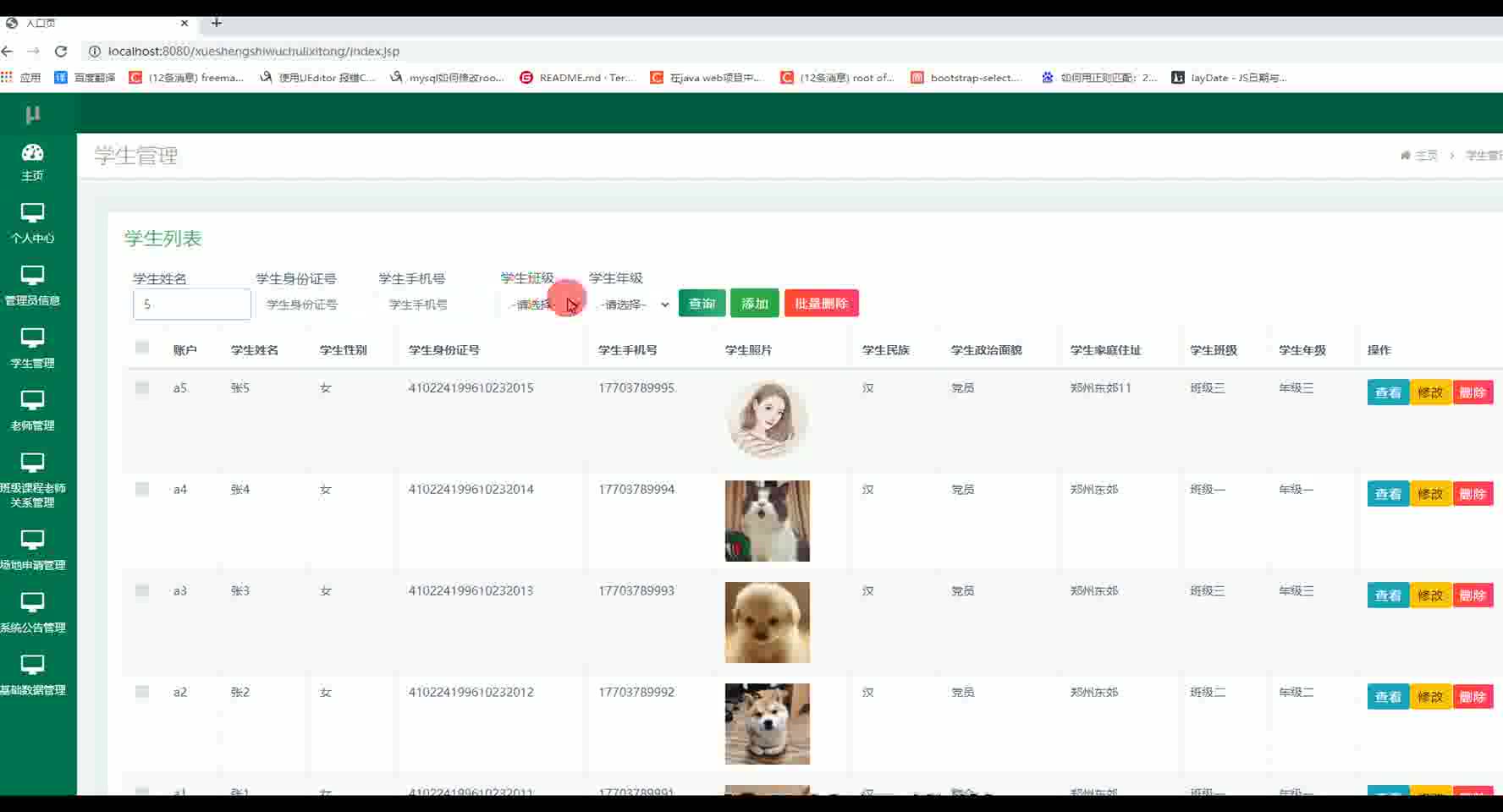Click 删除 for student 张4
This screenshot has width=1503, height=812.
[x=1473, y=494]
